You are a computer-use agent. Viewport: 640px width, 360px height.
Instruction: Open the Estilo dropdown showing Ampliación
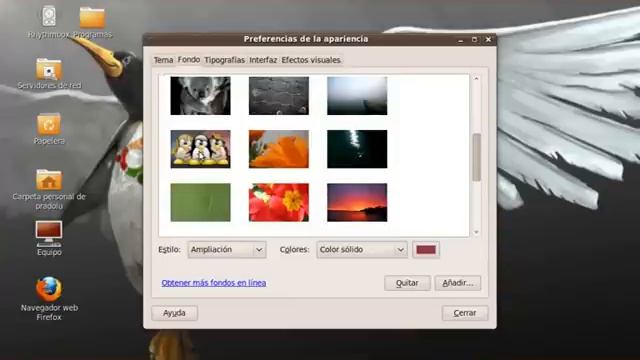point(227,249)
